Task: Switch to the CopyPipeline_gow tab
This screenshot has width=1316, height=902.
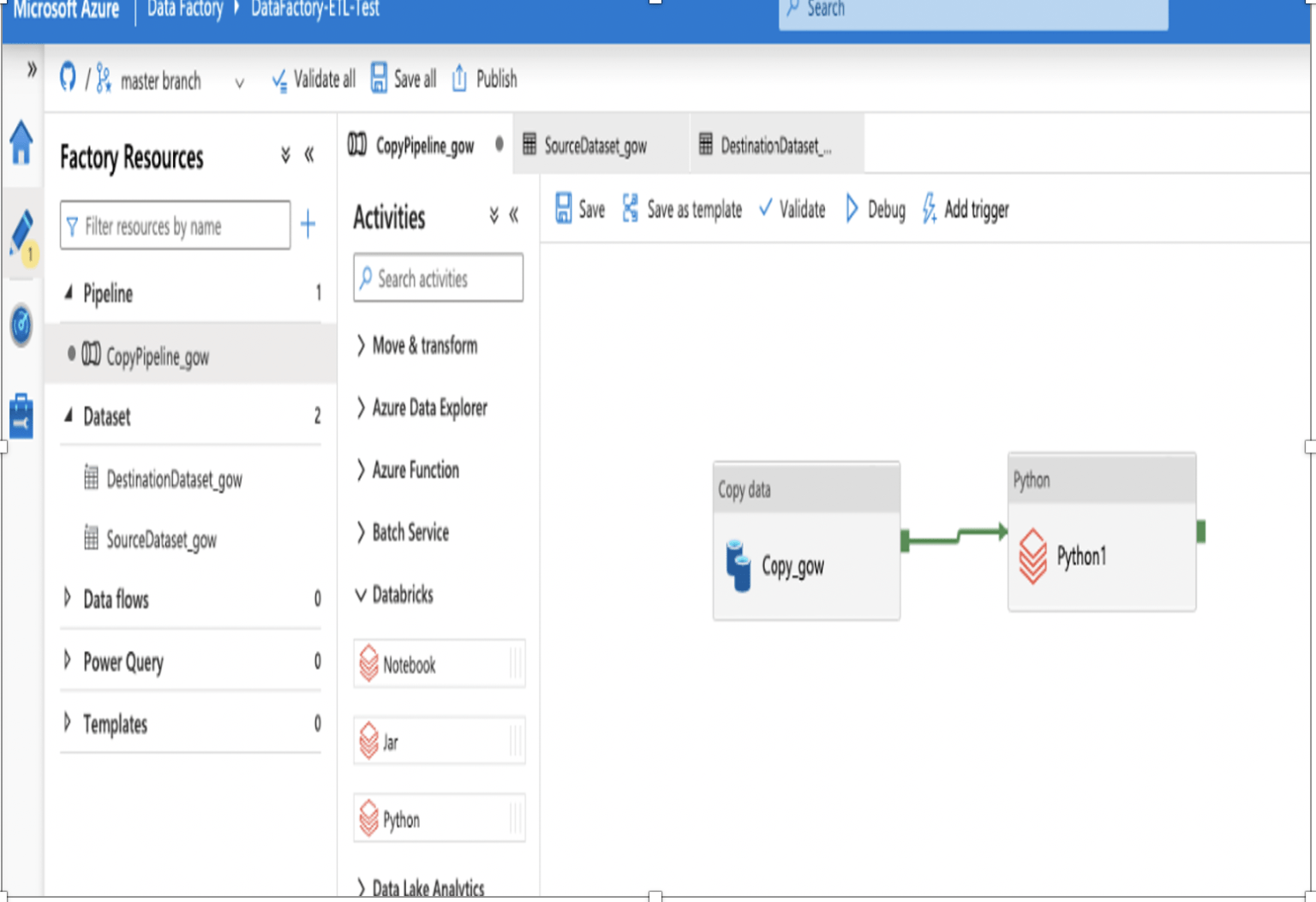Action: click(426, 146)
